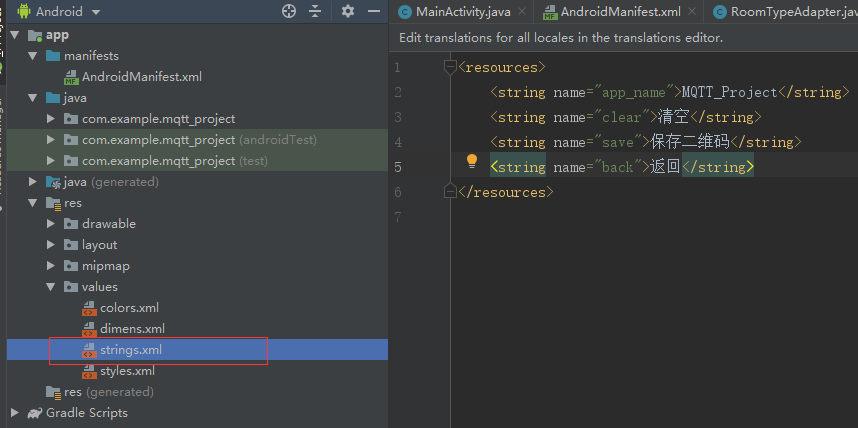Click the text MQTT_Project in editor
The image size is (858, 428).
pos(729,92)
